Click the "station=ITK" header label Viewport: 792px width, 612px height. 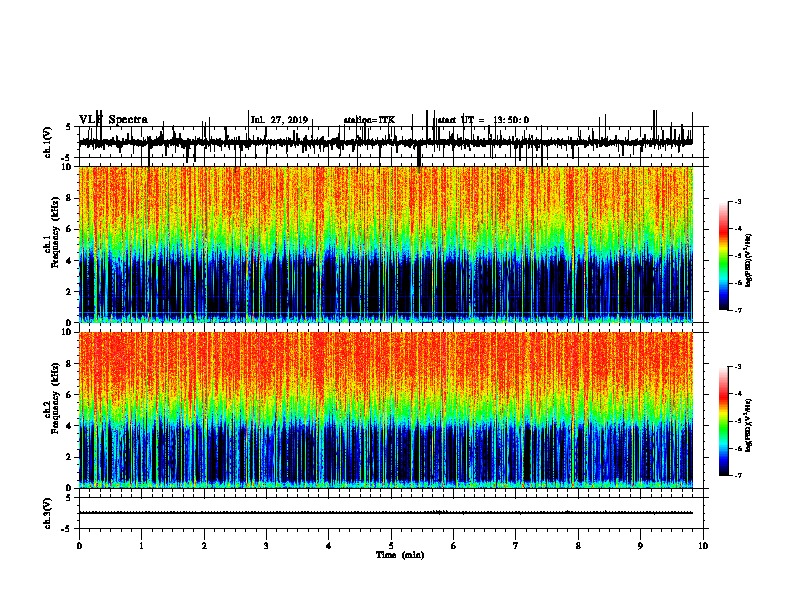pyautogui.click(x=369, y=120)
